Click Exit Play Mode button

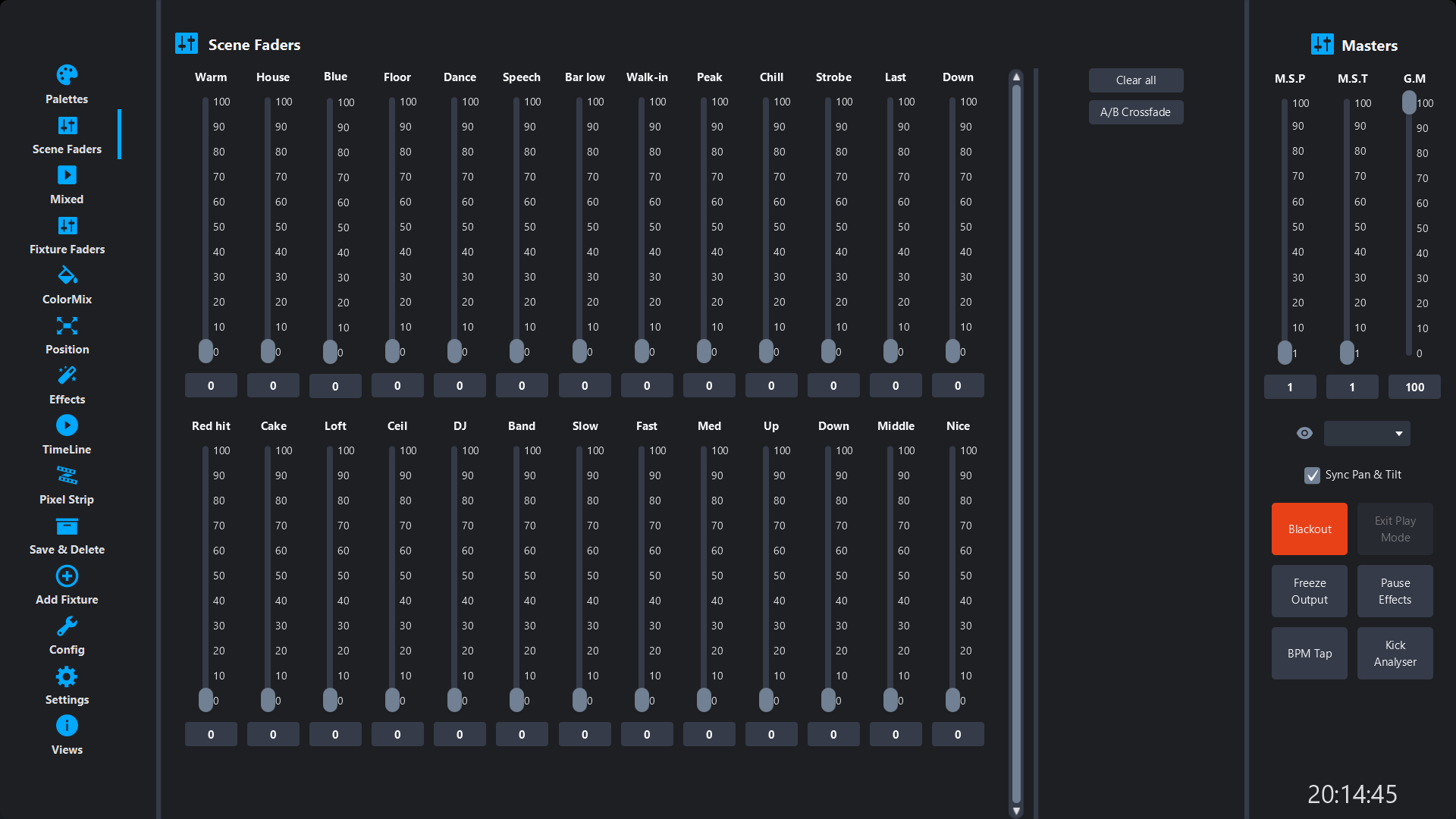[x=1395, y=529]
